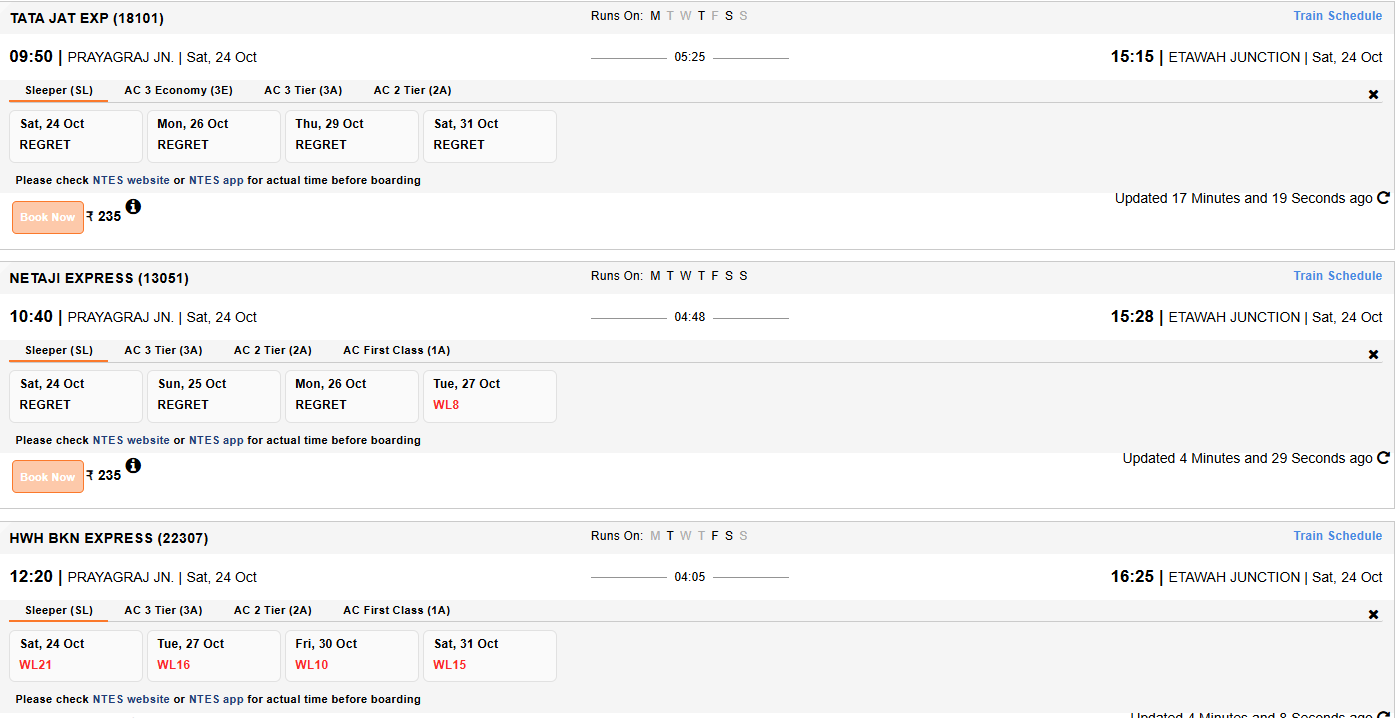Choose Sat, 31 Oct card for TATA JAT EXP

490,136
